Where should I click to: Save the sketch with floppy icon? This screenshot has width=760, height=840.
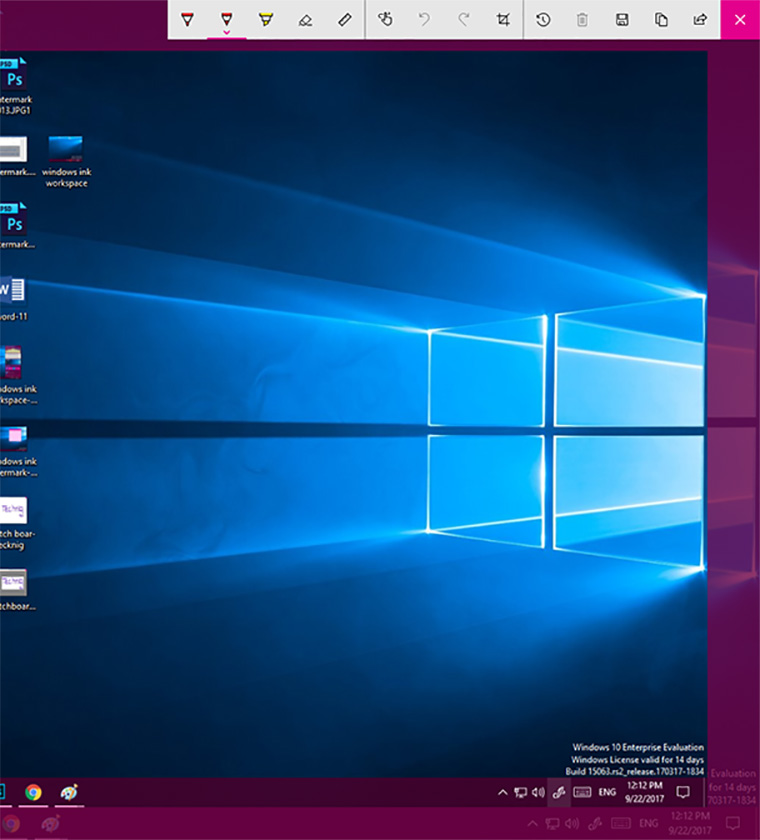(x=622, y=20)
